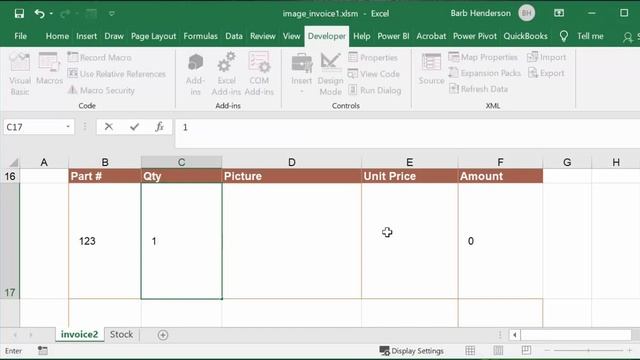
Task: Click Map Properties
Action: (x=483, y=57)
